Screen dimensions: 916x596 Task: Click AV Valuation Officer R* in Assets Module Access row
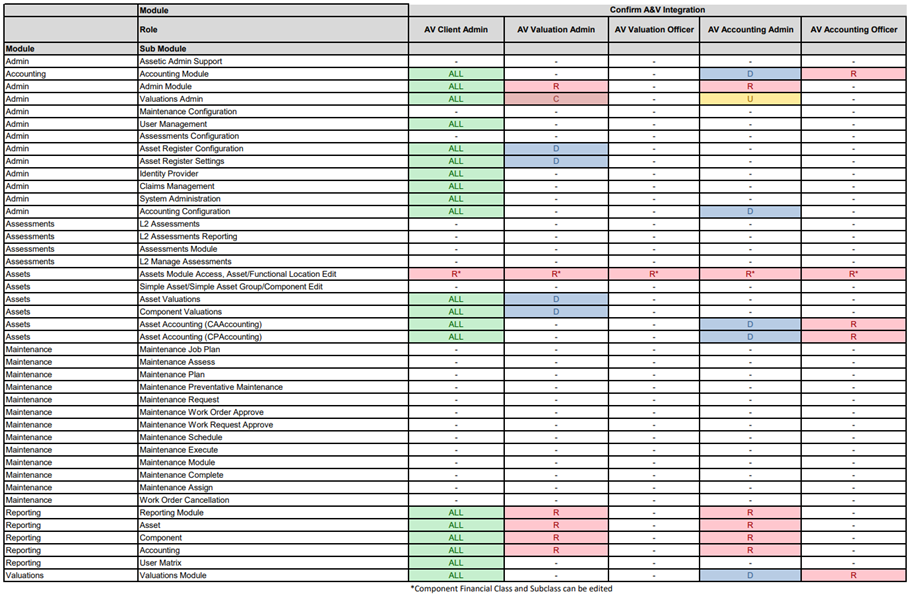[x=654, y=274]
